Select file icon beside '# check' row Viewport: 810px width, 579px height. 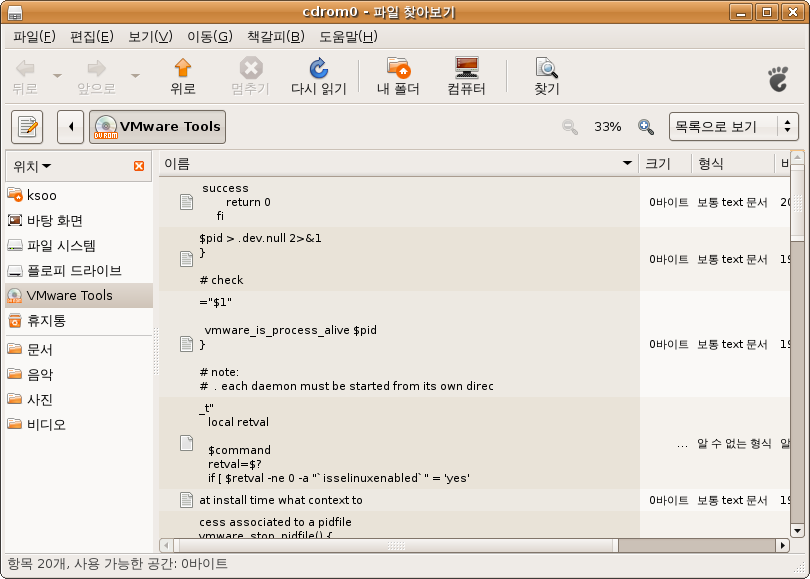coord(186,259)
